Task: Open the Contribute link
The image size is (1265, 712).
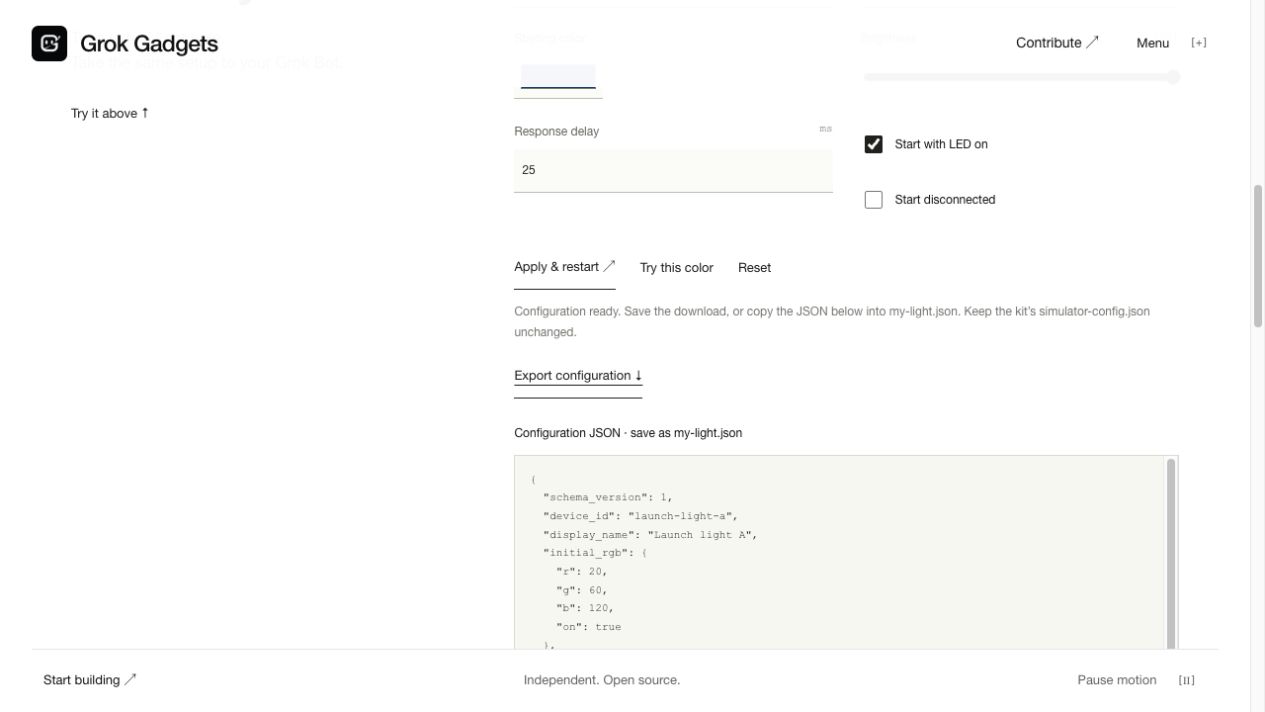Action: tap(1057, 43)
